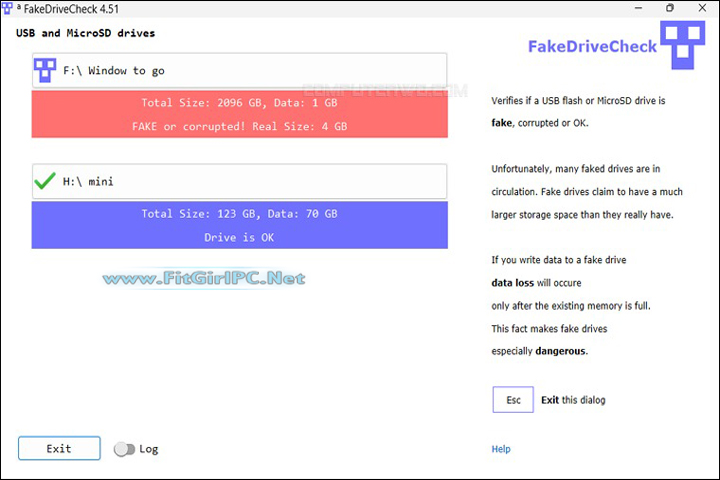Click the Total Size: 123 GB line
Screen dimensions: 720x480
click(x=240, y=213)
